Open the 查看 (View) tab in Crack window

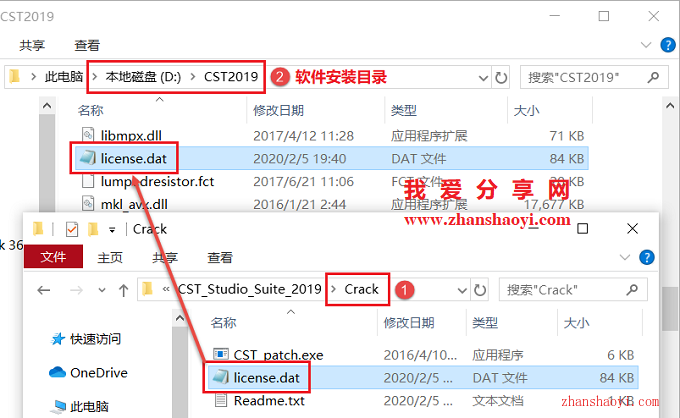[x=220, y=258]
